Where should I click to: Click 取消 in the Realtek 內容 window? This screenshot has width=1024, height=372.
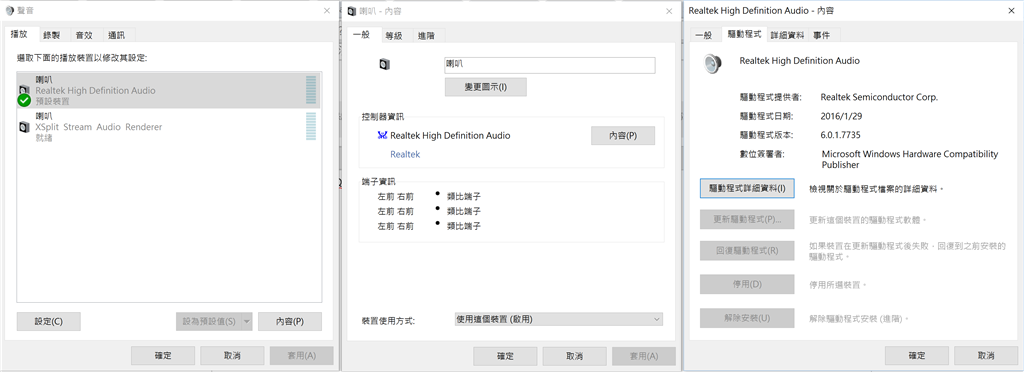pyautogui.click(x=986, y=356)
